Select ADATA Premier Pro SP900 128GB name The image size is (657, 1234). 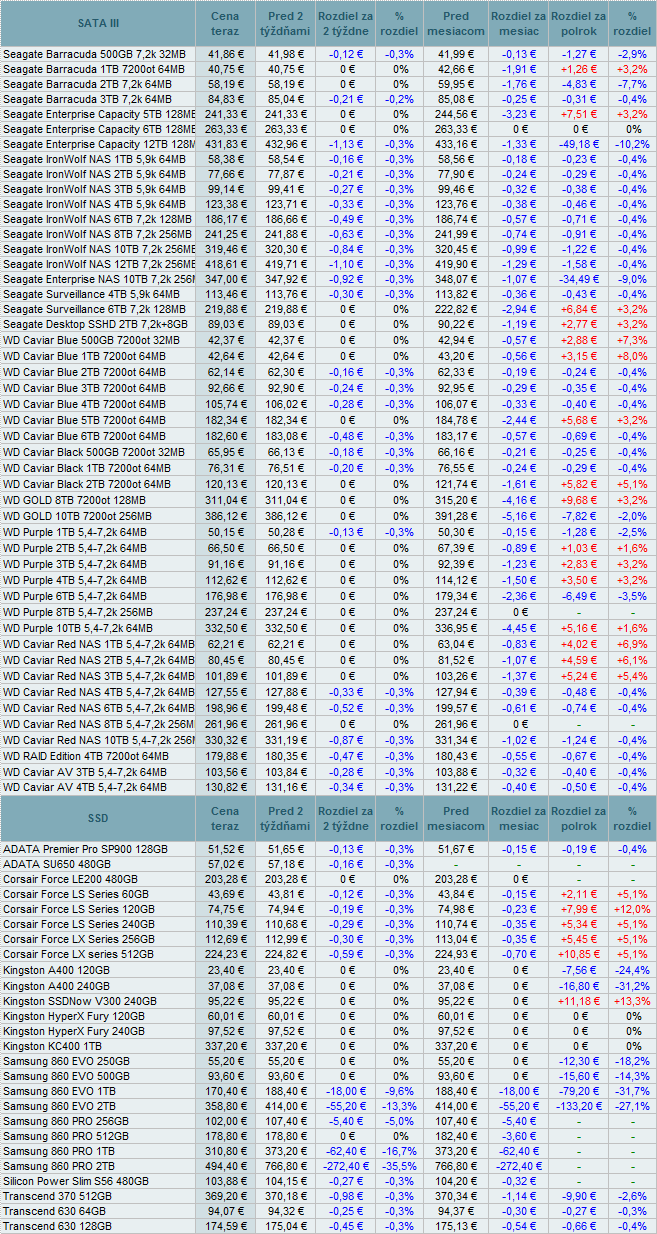click(x=86, y=849)
